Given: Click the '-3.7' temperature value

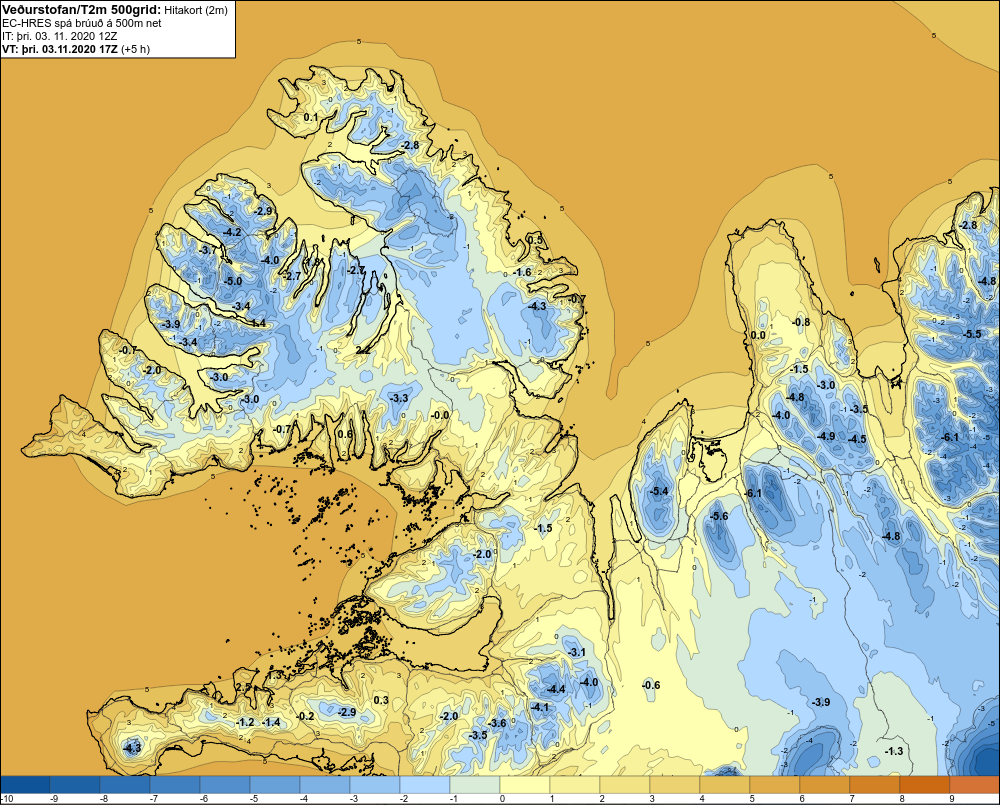Looking at the screenshot, I should [207, 250].
